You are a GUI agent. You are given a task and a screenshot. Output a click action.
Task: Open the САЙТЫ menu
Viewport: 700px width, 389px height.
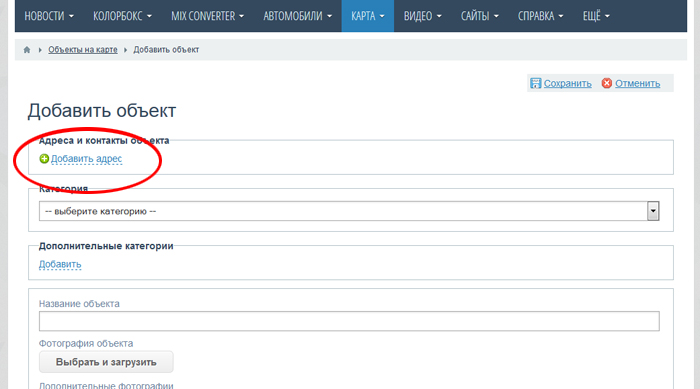pyautogui.click(x=479, y=16)
